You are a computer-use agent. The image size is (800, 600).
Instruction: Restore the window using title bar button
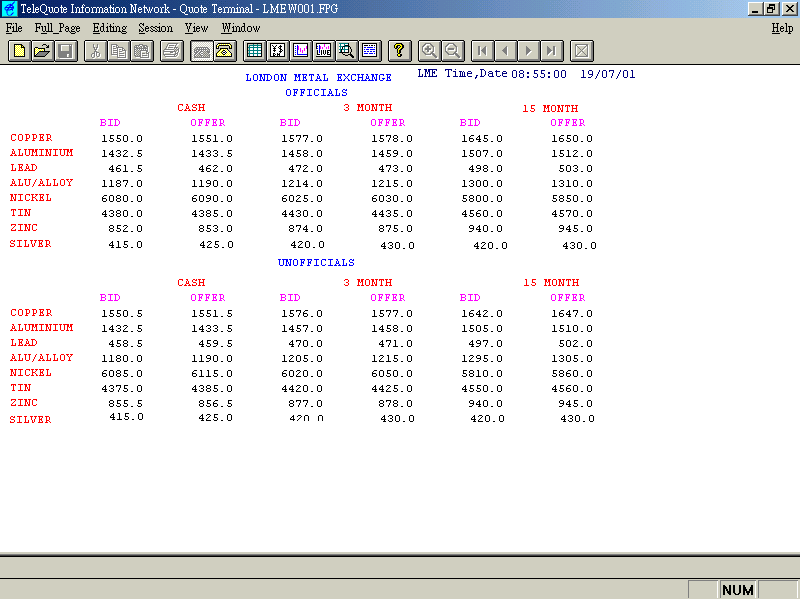(x=771, y=9)
